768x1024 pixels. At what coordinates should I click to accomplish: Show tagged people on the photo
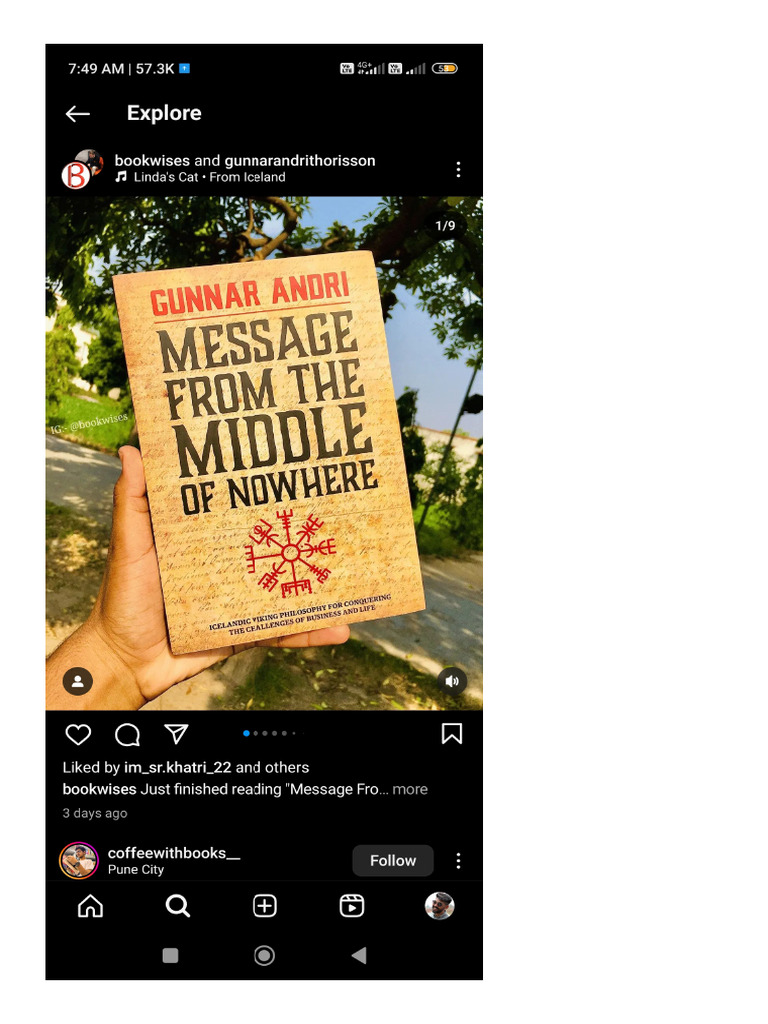click(x=78, y=681)
